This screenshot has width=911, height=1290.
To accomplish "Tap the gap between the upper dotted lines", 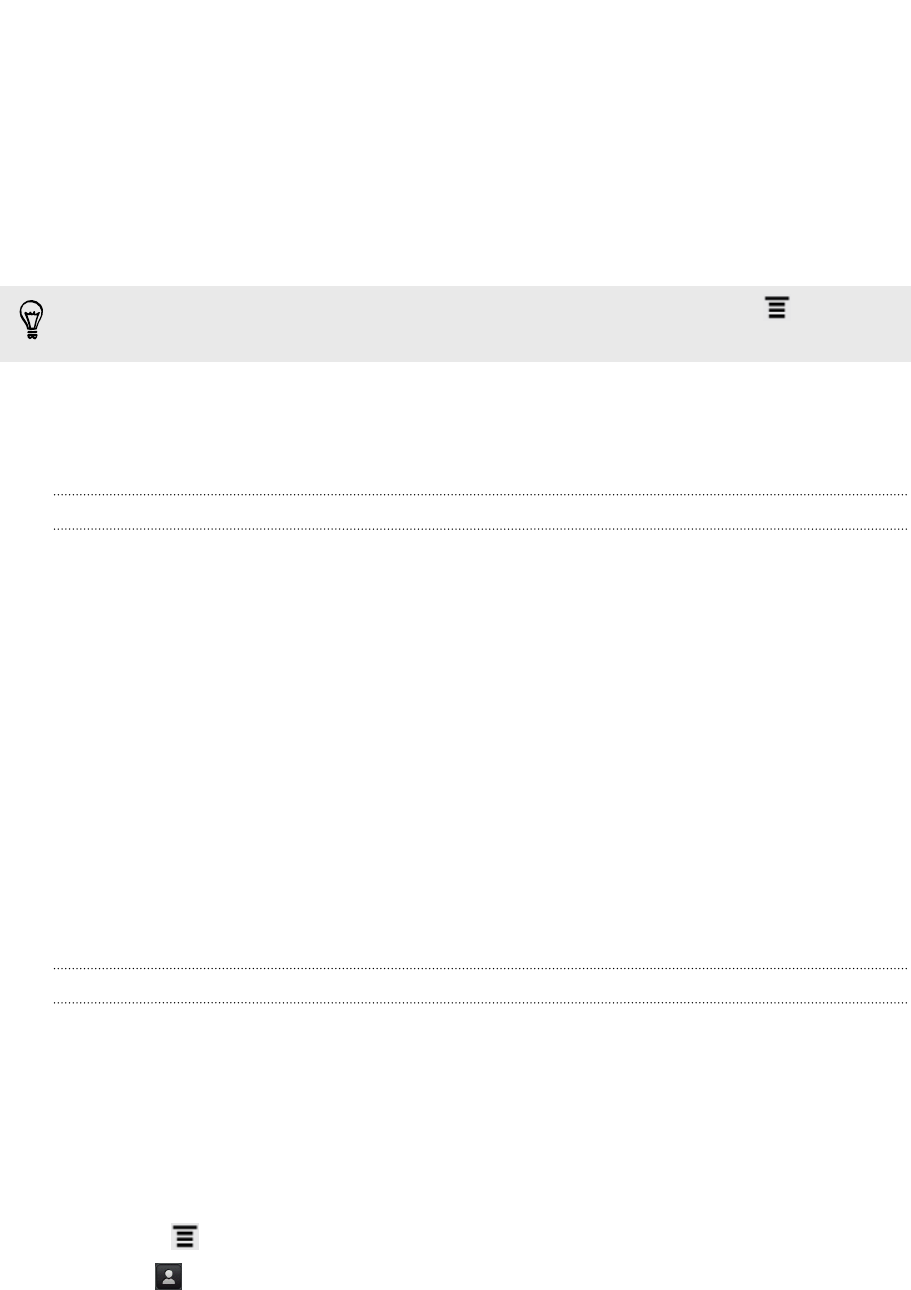I will pos(479,511).
